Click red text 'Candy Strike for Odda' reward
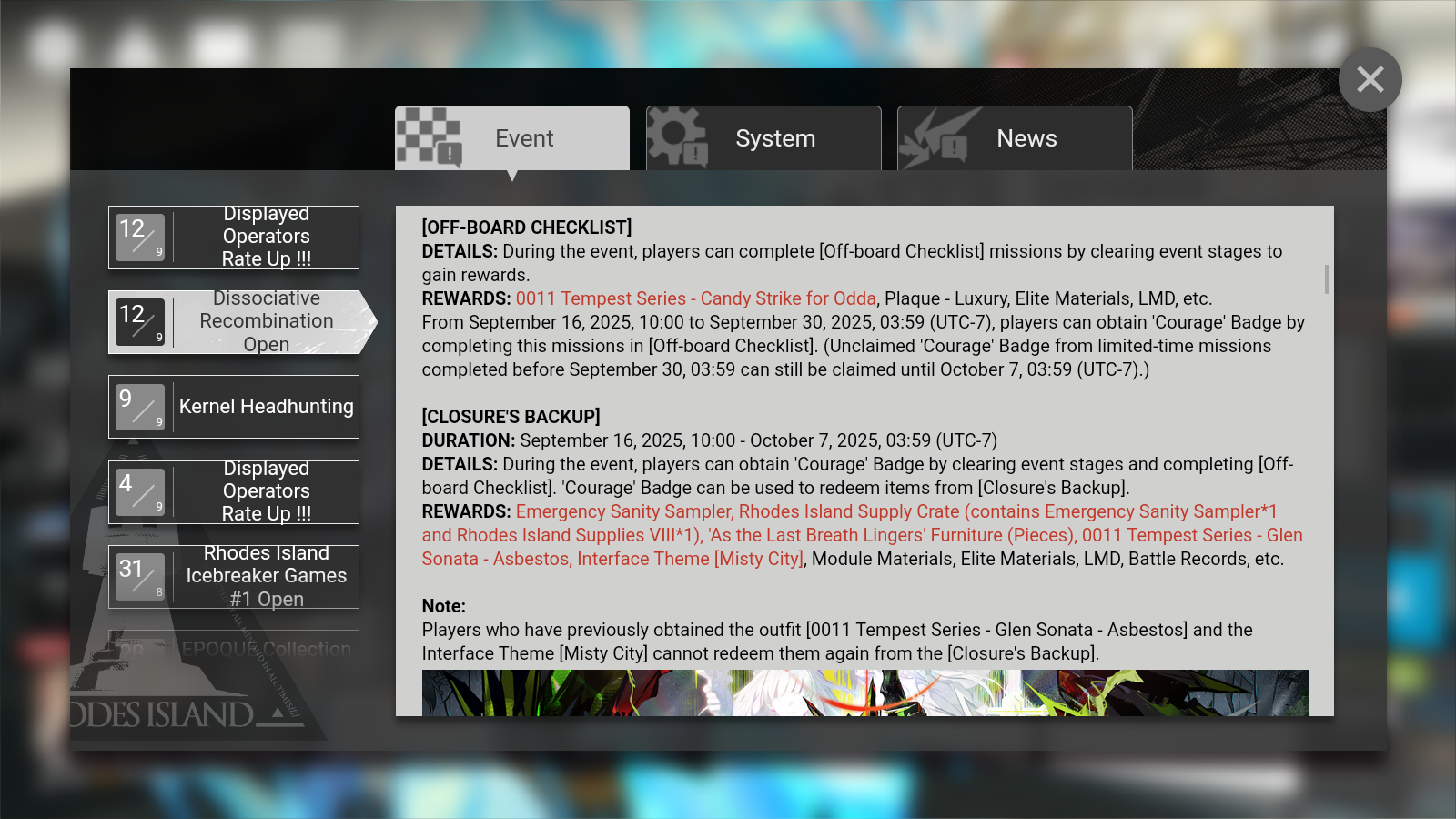The image size is (1456, 819). [x=788, y=298]
